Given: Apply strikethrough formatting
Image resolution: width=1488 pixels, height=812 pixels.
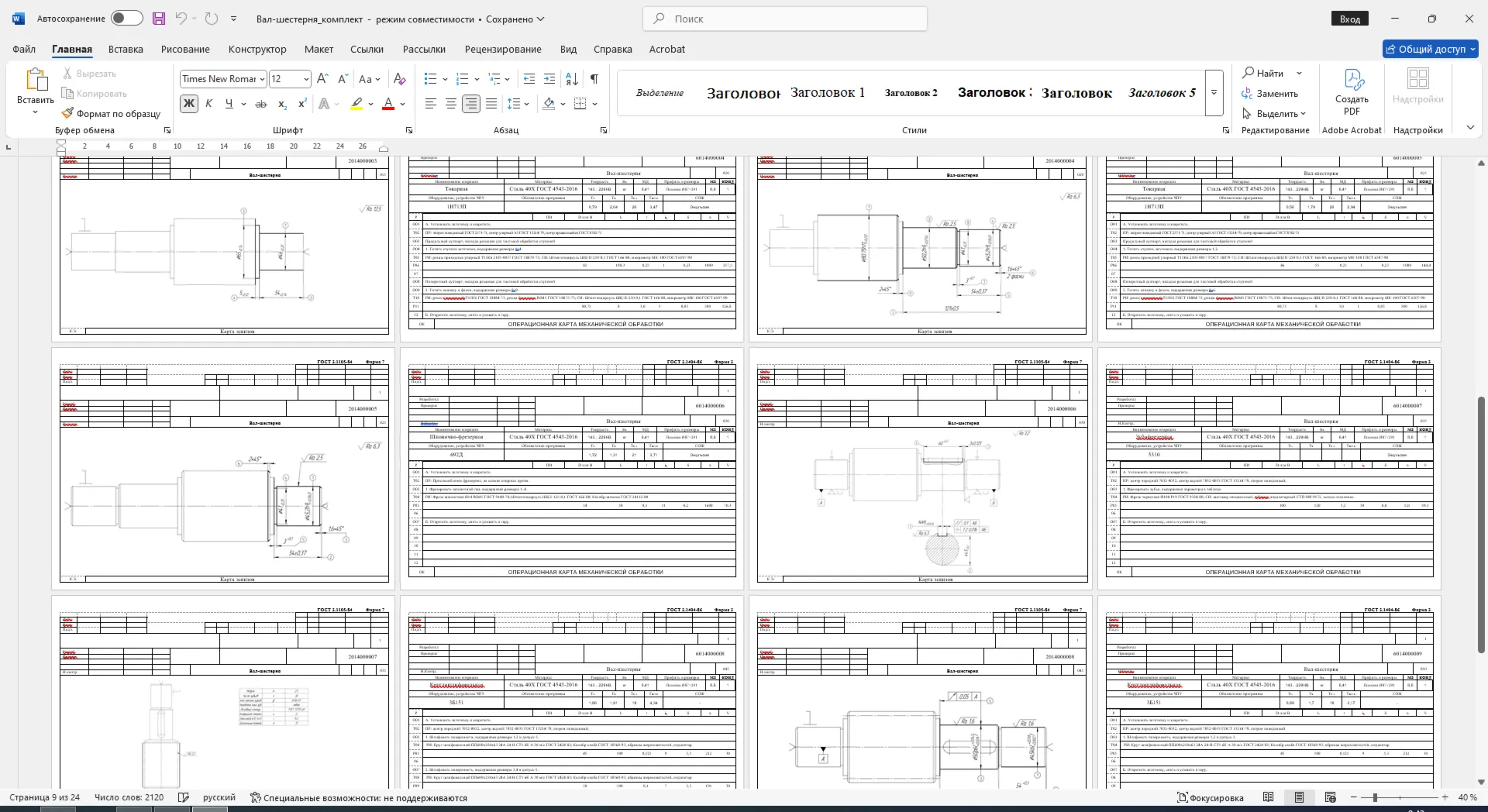Looking at the screenshot, I should click(x=261, y=104).
